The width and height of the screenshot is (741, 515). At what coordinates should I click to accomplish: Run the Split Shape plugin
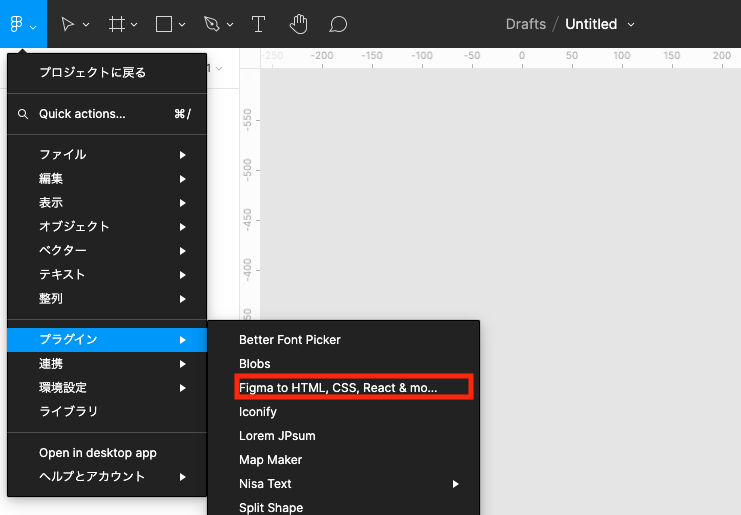tap(344, 506)
